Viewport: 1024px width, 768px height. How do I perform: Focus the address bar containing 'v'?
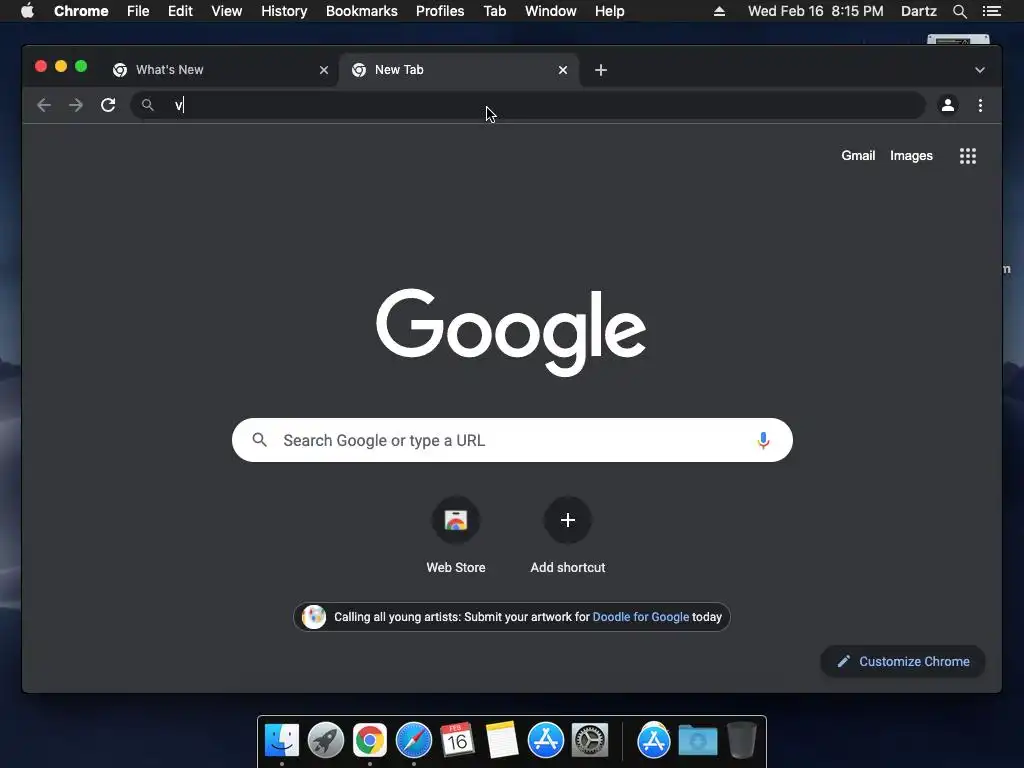(x=528, y=105)
